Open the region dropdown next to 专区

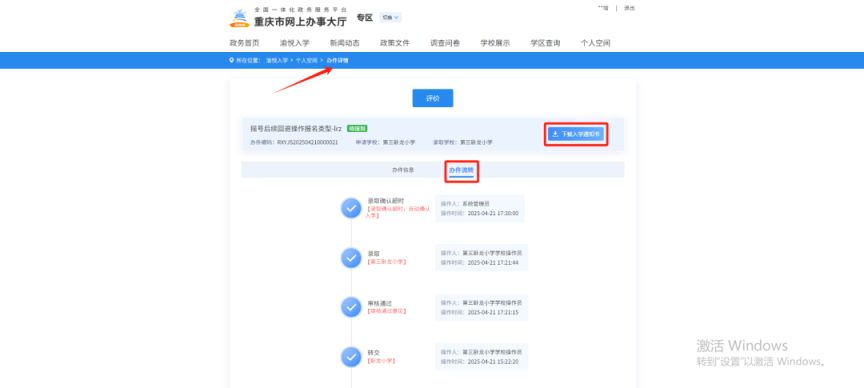[x=390, y=18]
